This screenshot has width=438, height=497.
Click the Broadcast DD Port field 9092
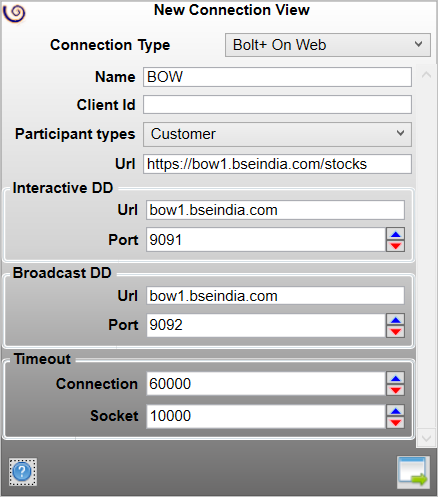tap(266, 325)
